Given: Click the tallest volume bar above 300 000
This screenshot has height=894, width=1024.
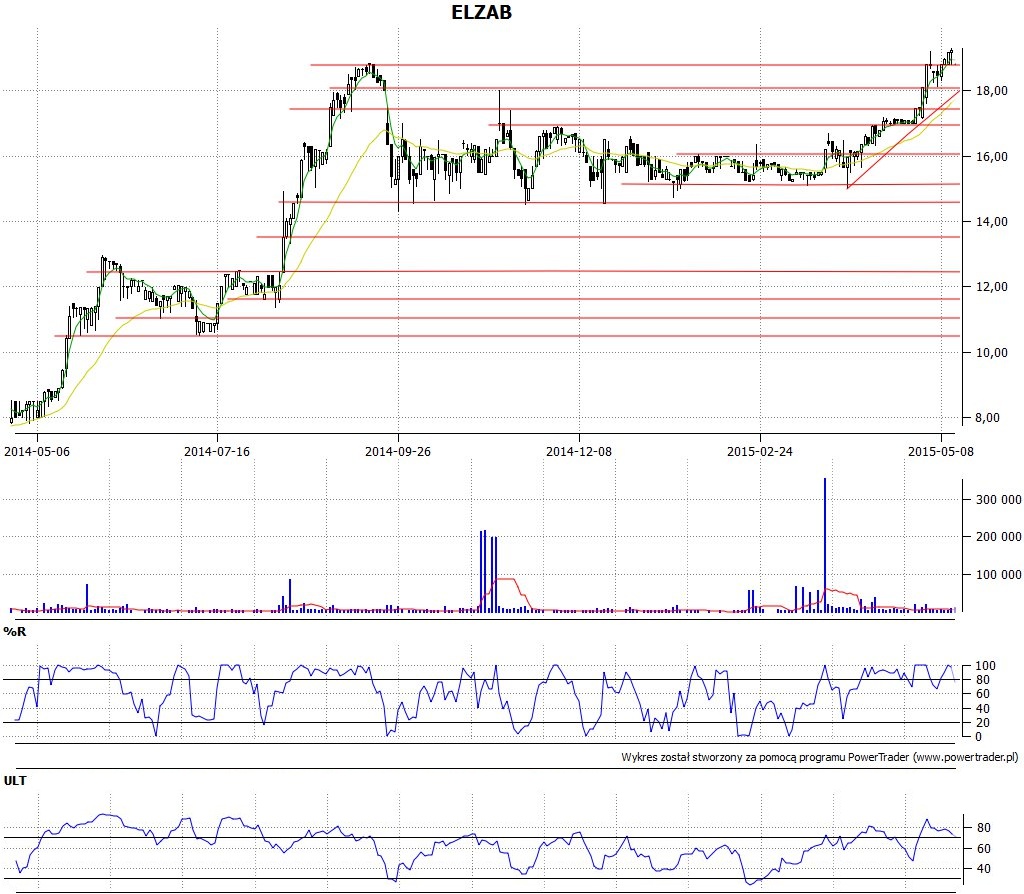Looking at the screenshot, I should coord(825,545).
